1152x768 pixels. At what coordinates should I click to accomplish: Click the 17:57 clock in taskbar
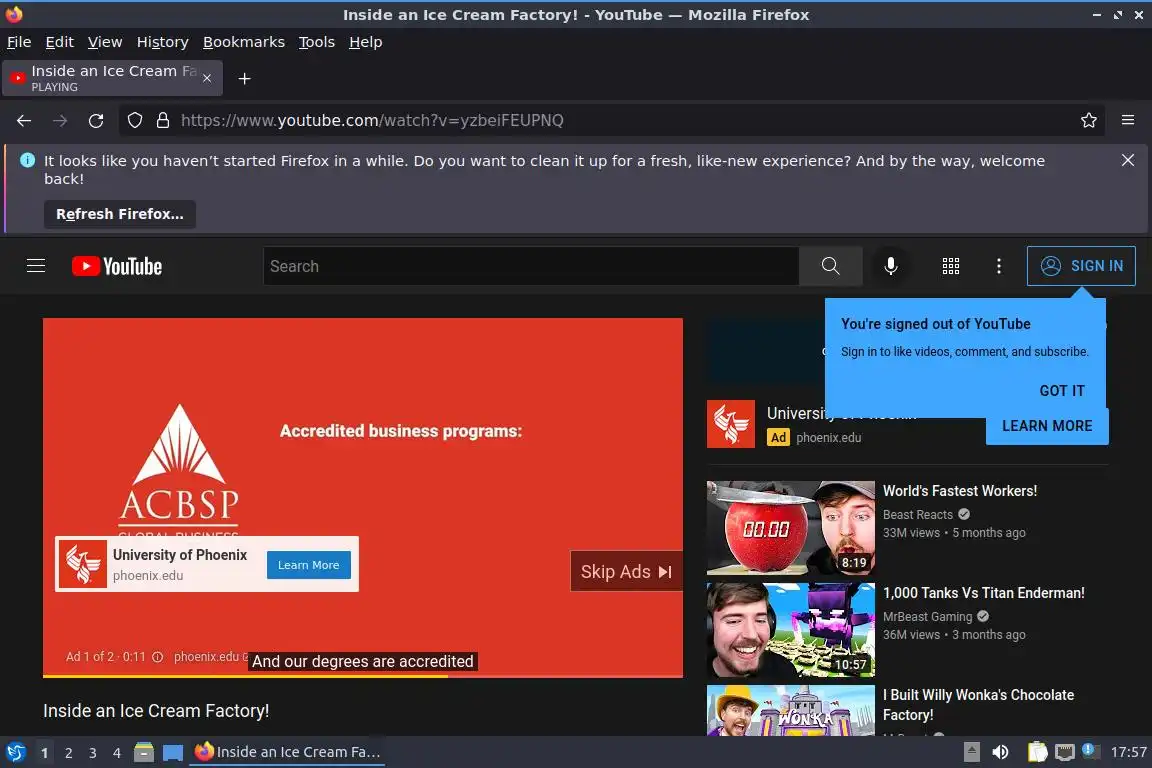click(1128, 753)
